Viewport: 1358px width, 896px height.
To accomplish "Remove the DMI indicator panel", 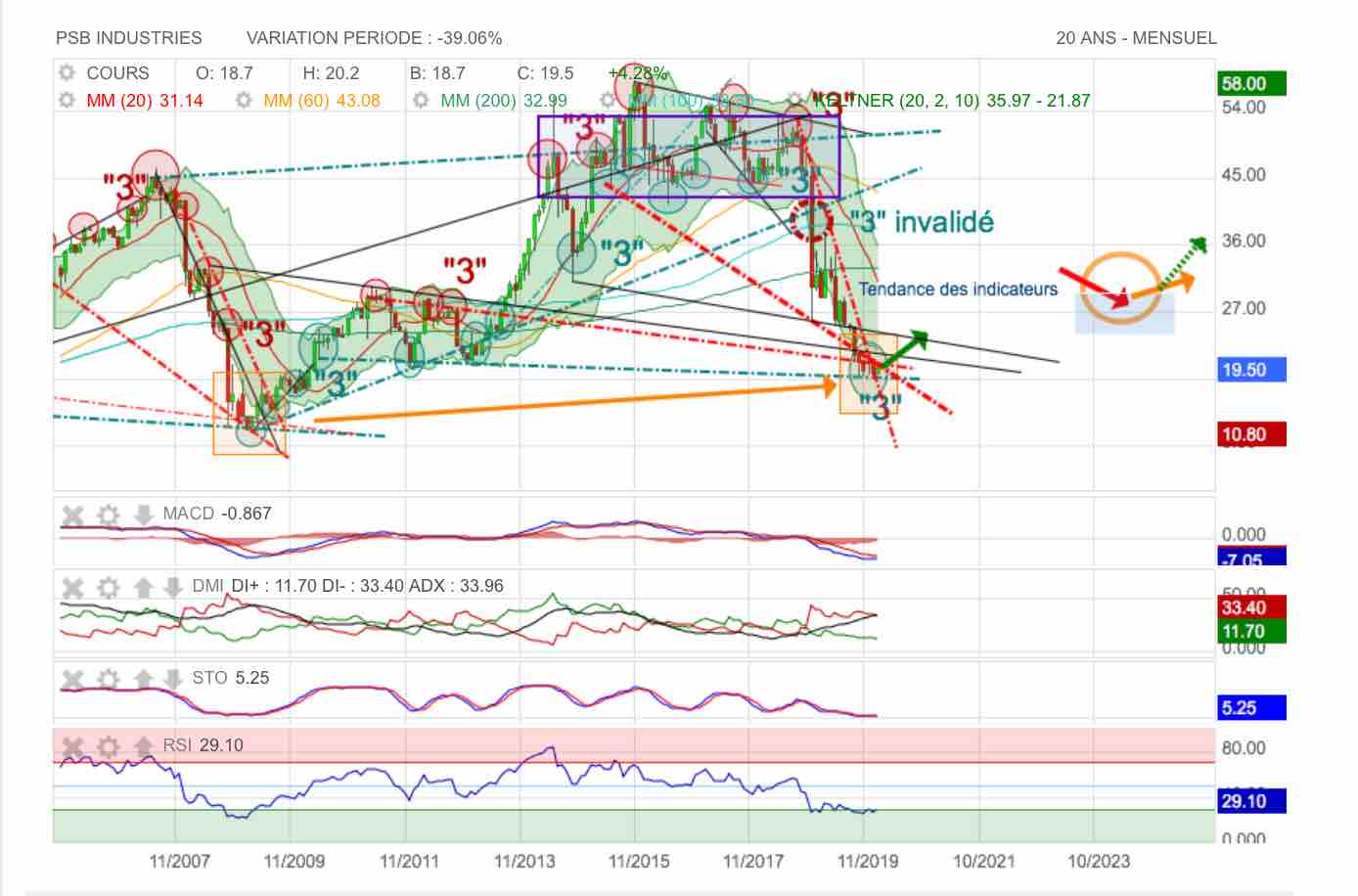I will pyautogui.click(x=72, y=587).
